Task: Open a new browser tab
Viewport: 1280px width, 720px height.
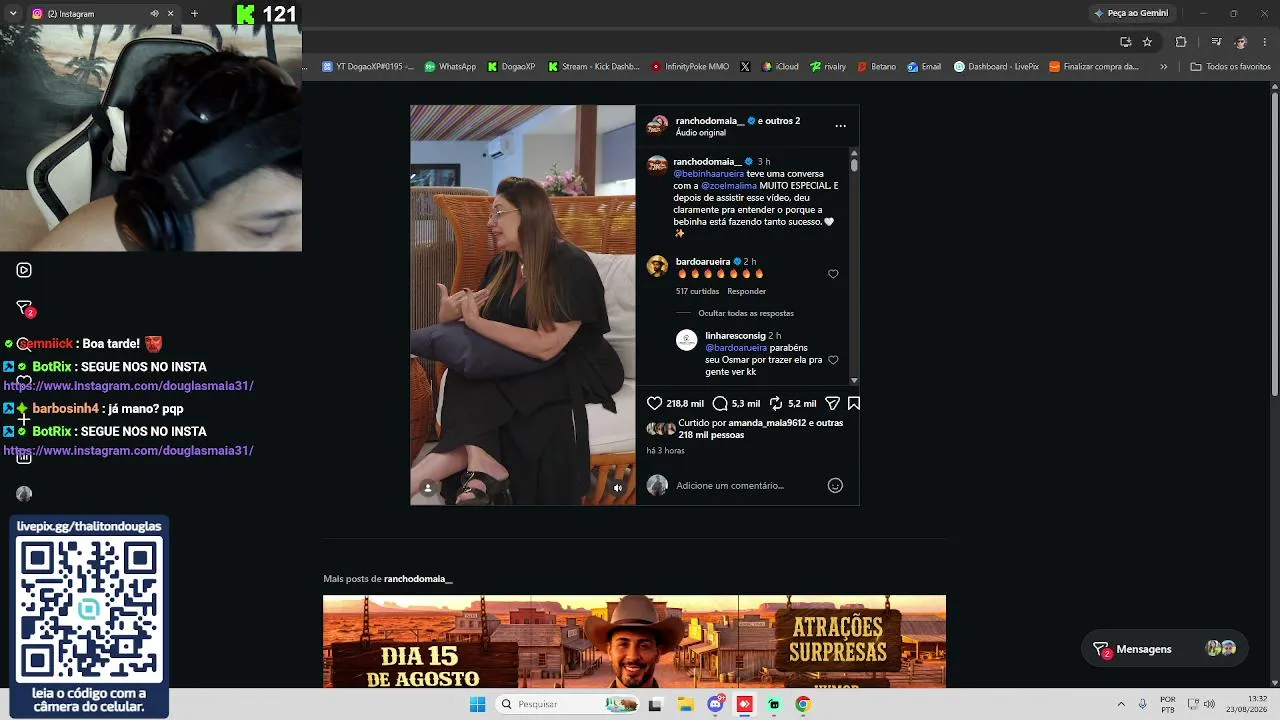Action: pos(194,14)
